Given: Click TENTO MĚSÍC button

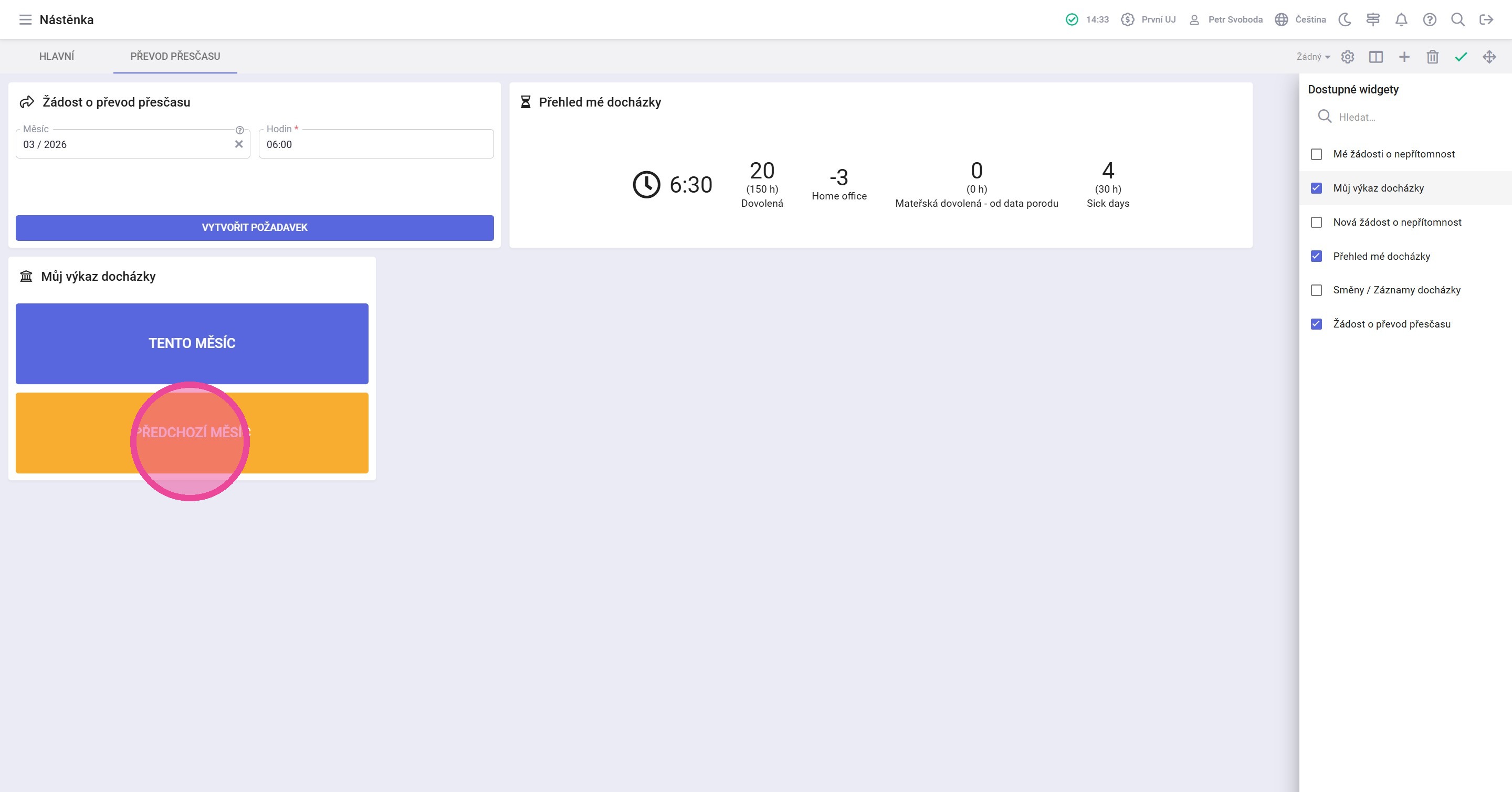Looking at the screenshot, I should coord(192,343).
